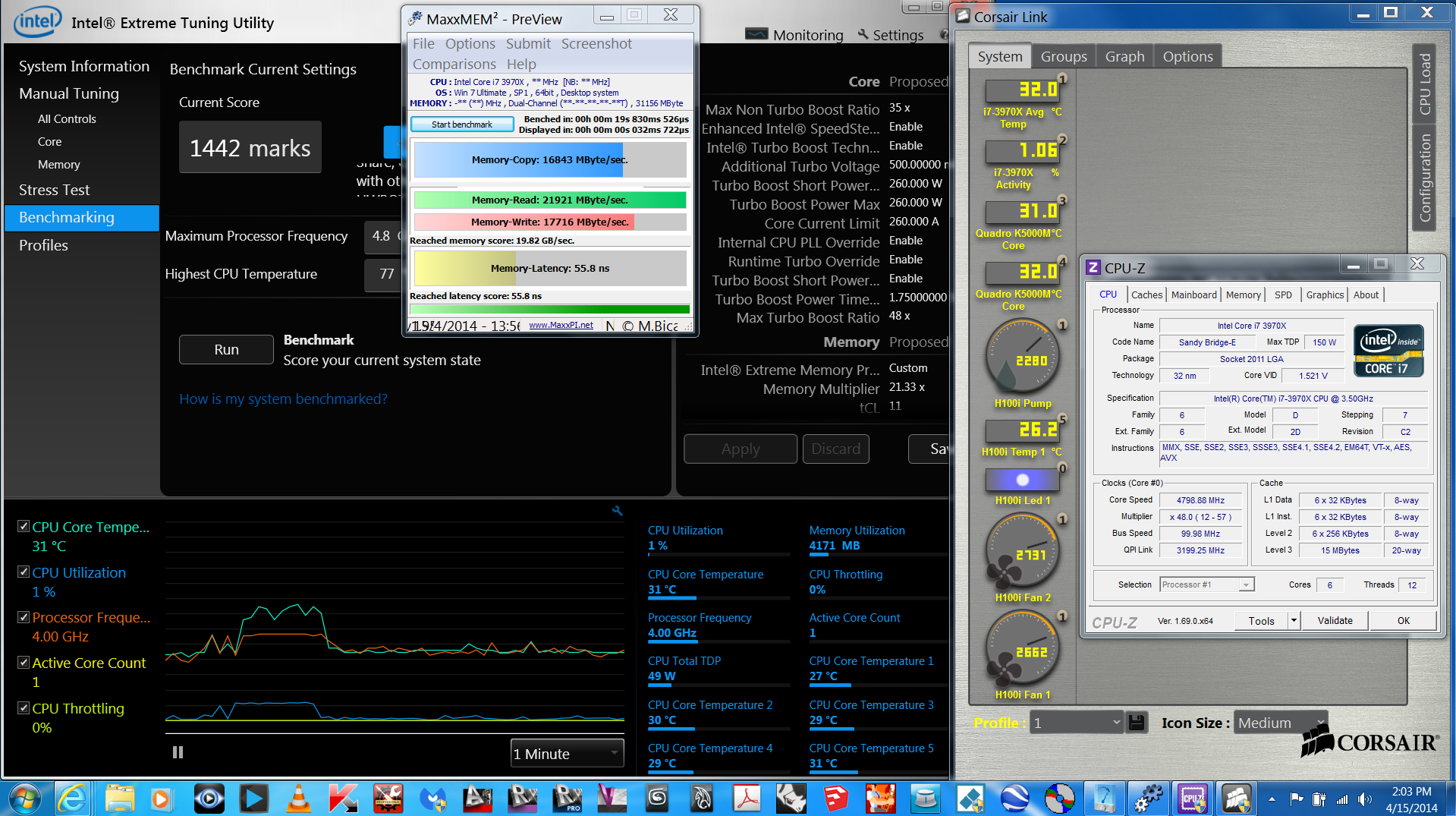Open VLC media player from taskbar
Screen dimensions: 1456x816
pyautogui.click(x=298, y=799)
